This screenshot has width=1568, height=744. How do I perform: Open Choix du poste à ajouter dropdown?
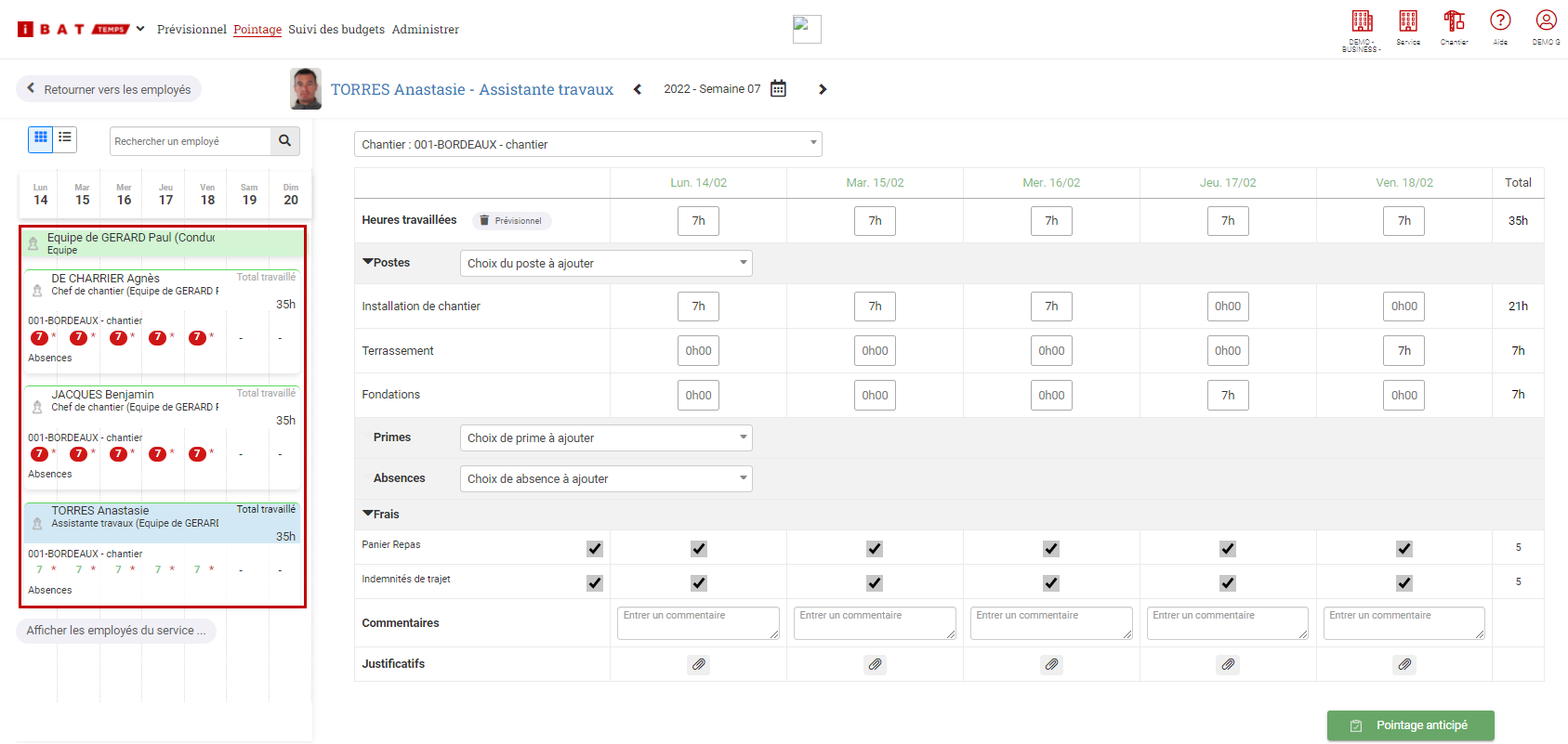[x=606, y=263]
